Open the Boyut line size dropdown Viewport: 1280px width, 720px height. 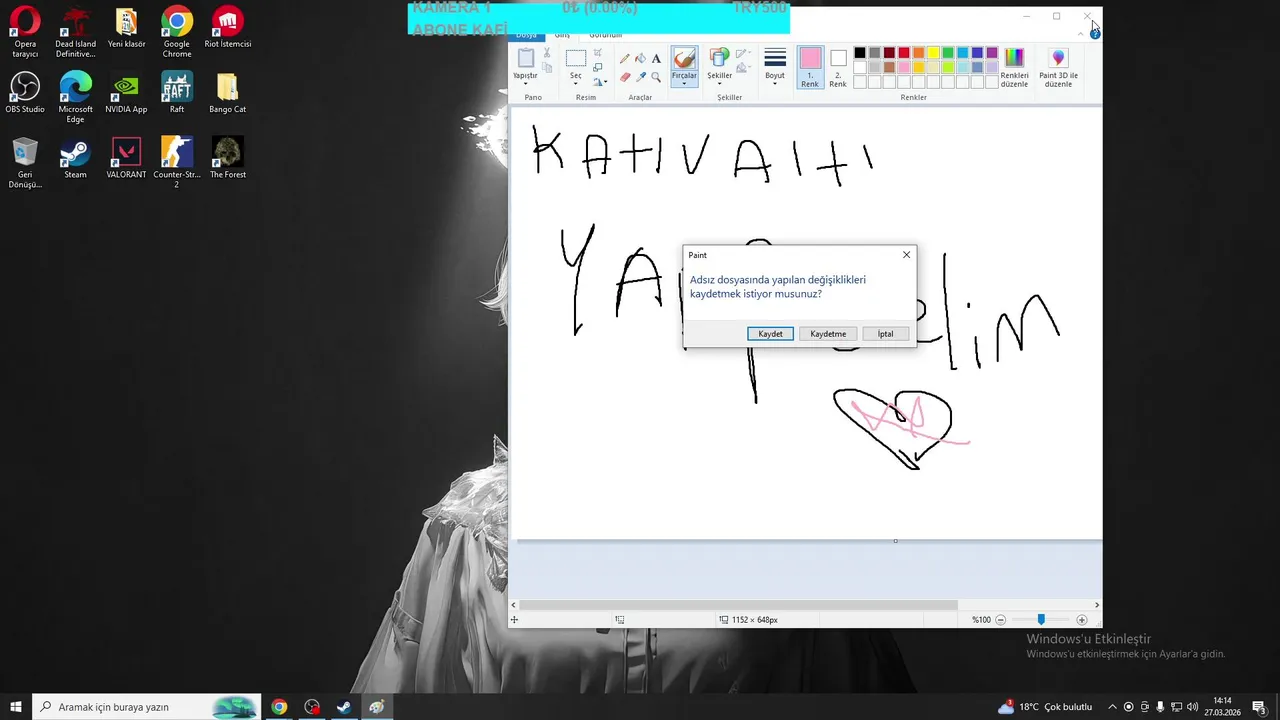[775, 67]
